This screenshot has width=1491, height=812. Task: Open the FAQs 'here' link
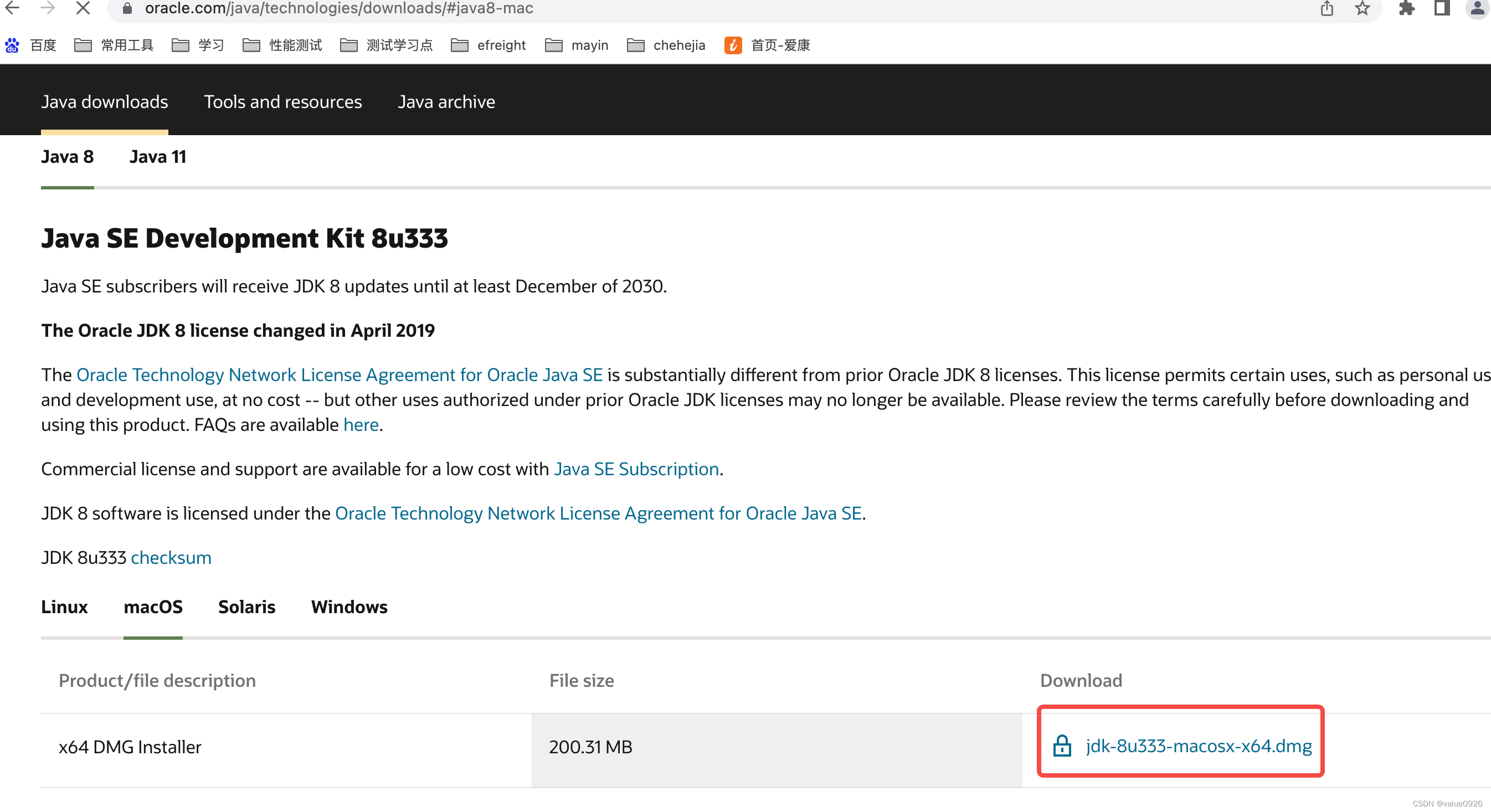(361, 424)
